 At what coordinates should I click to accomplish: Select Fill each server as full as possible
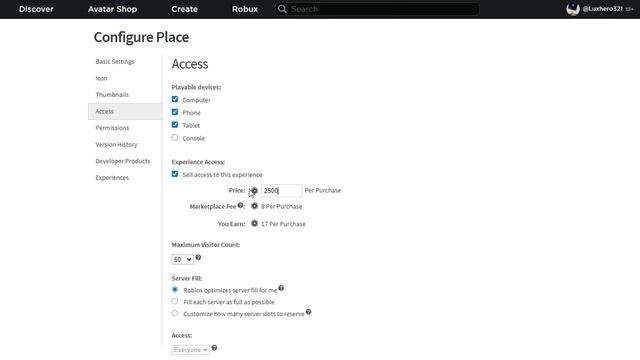coord(175,301)
